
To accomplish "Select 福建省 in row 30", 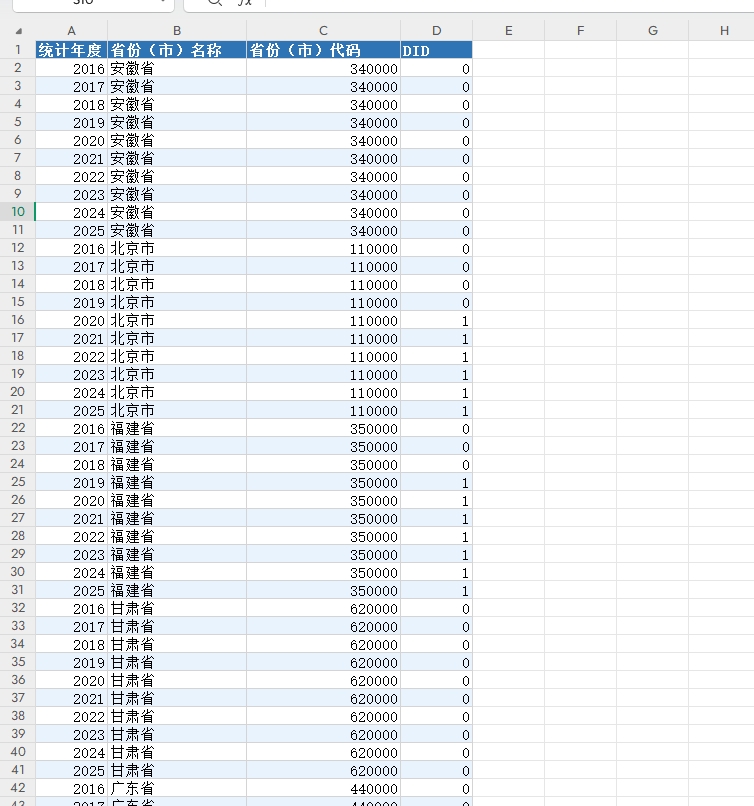I will pos(177,572).
